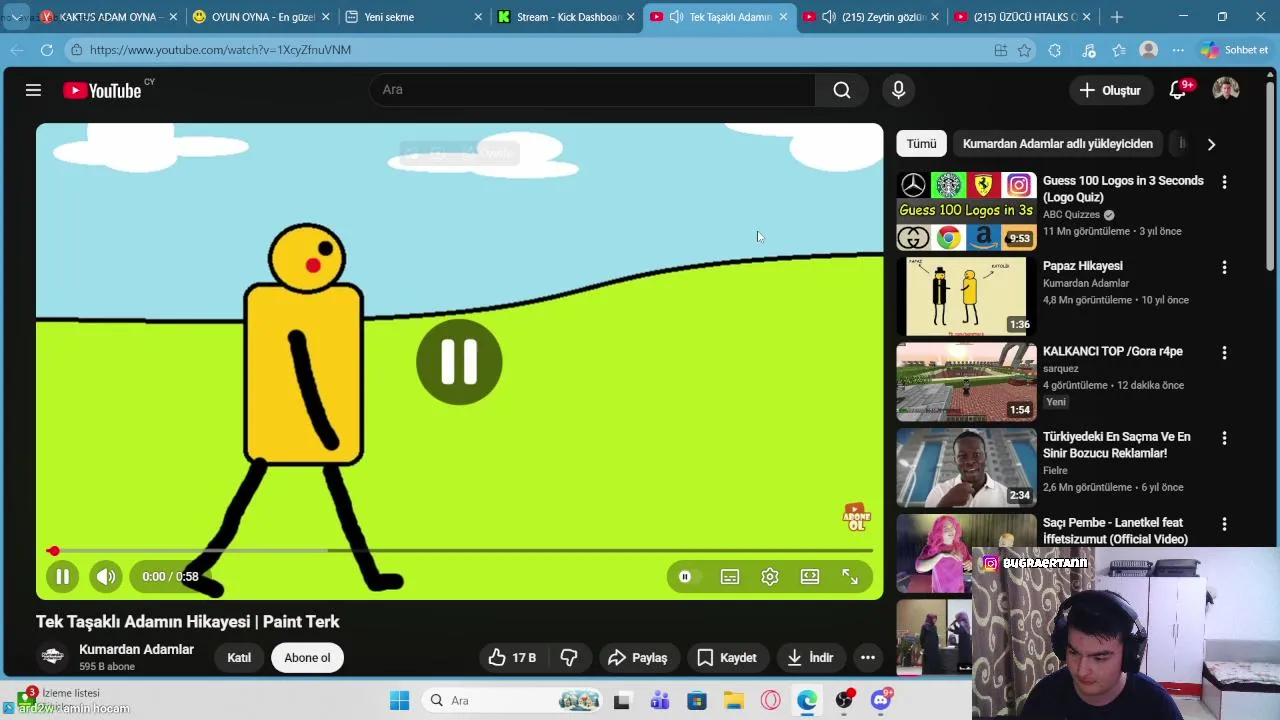1280x720 pixels.
Task: Open Discord from the taskbar
Action: coord(881,700)
